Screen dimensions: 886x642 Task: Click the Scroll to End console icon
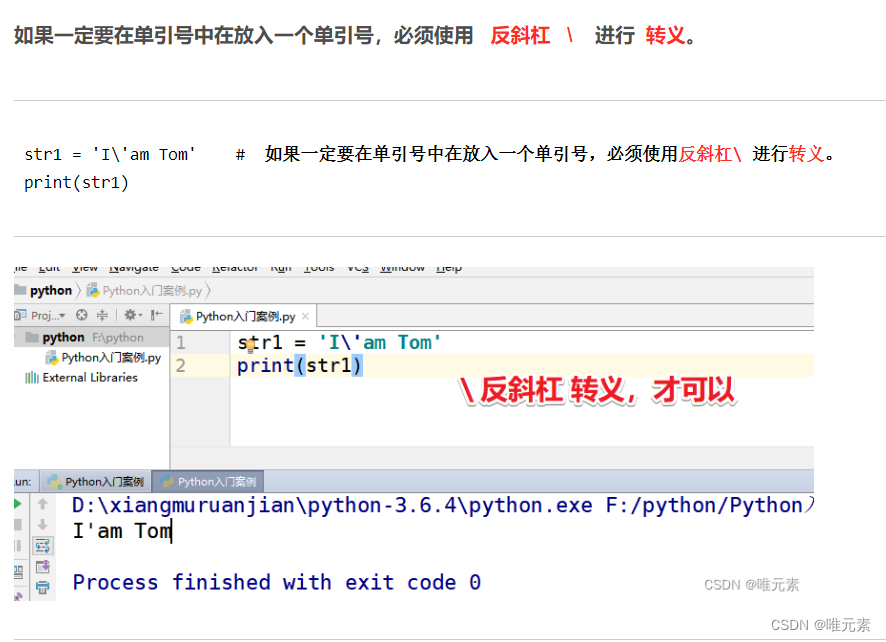click(42, 567)
